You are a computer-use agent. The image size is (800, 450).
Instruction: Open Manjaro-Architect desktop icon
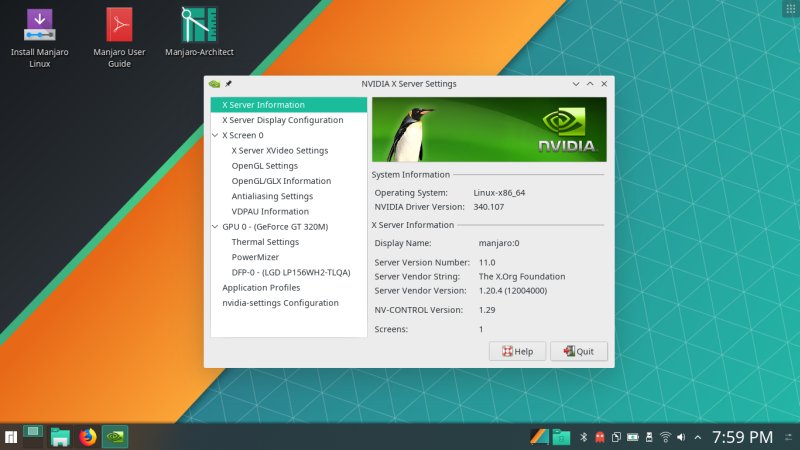click(x=199, y=32)
